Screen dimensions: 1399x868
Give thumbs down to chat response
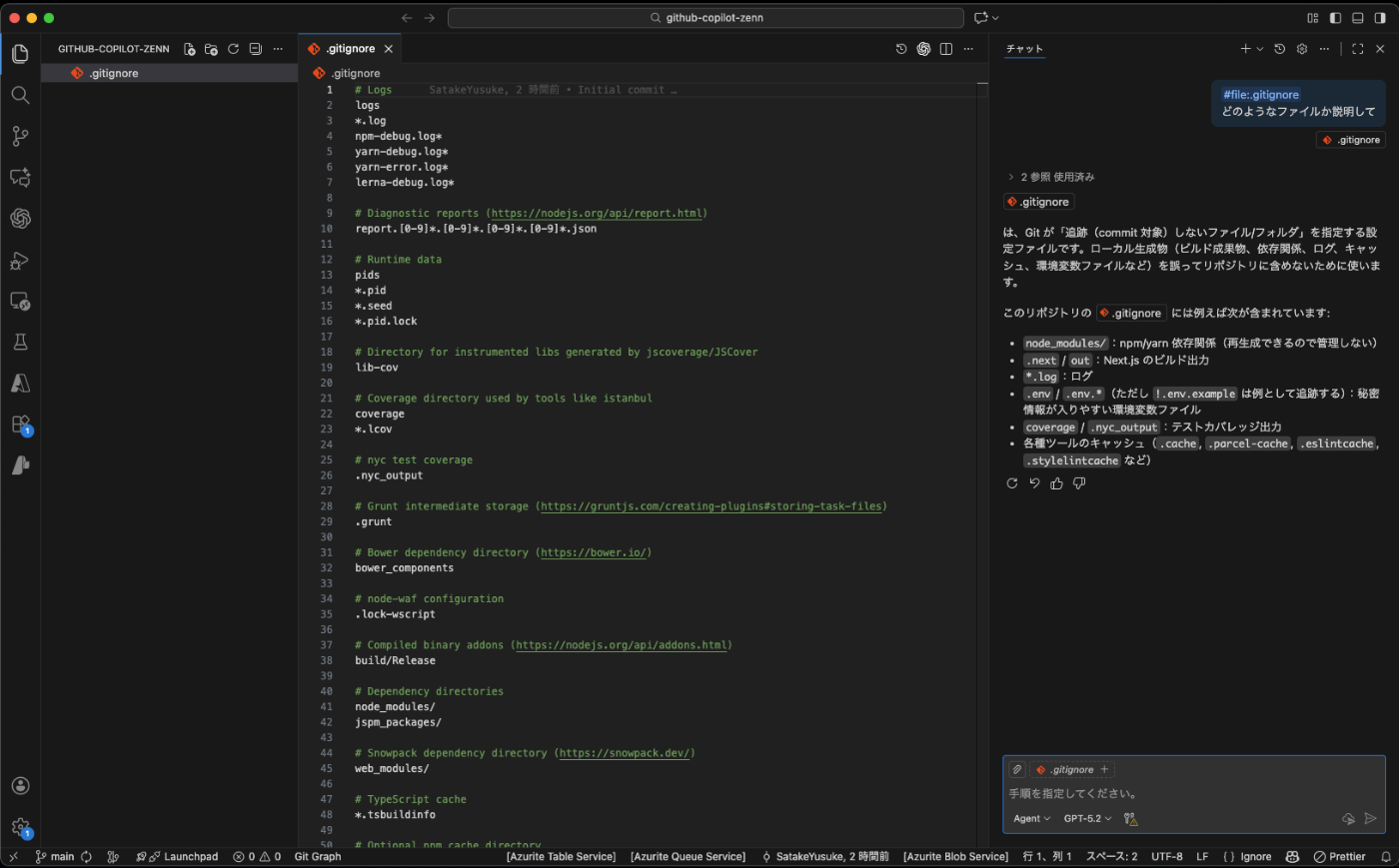point(1079,483)
